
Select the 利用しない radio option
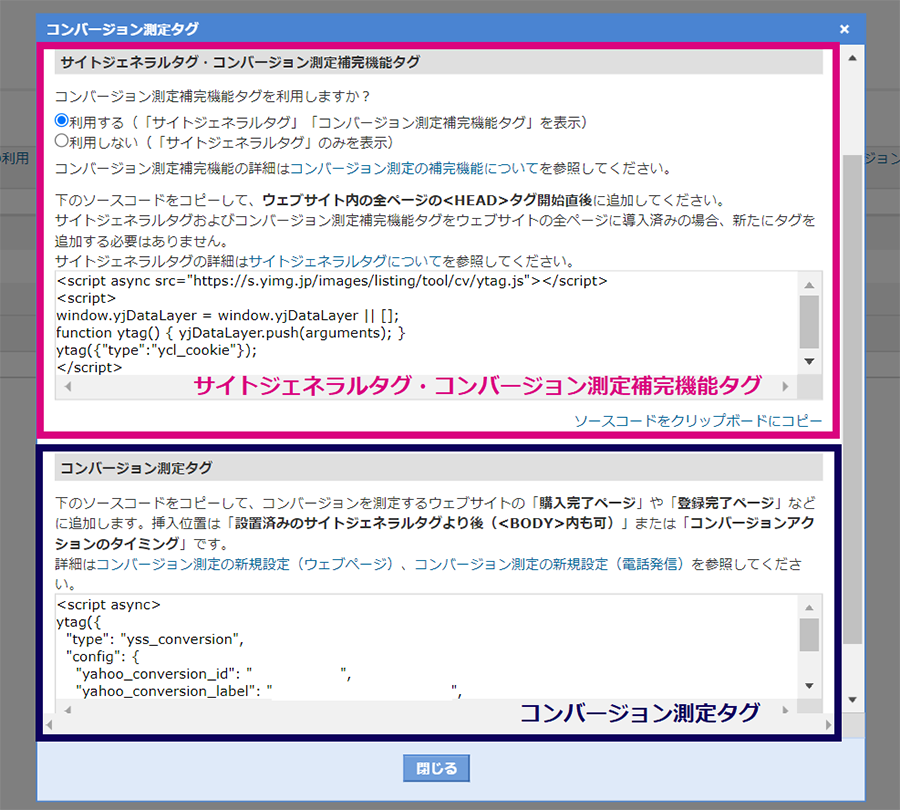coord(61,140)
